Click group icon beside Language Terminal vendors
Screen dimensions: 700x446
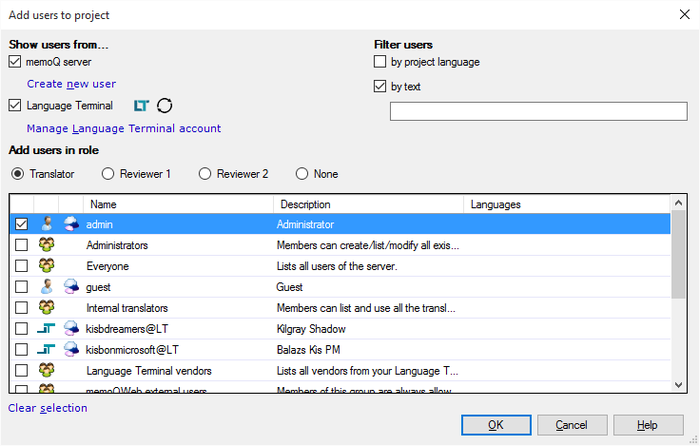46,371
